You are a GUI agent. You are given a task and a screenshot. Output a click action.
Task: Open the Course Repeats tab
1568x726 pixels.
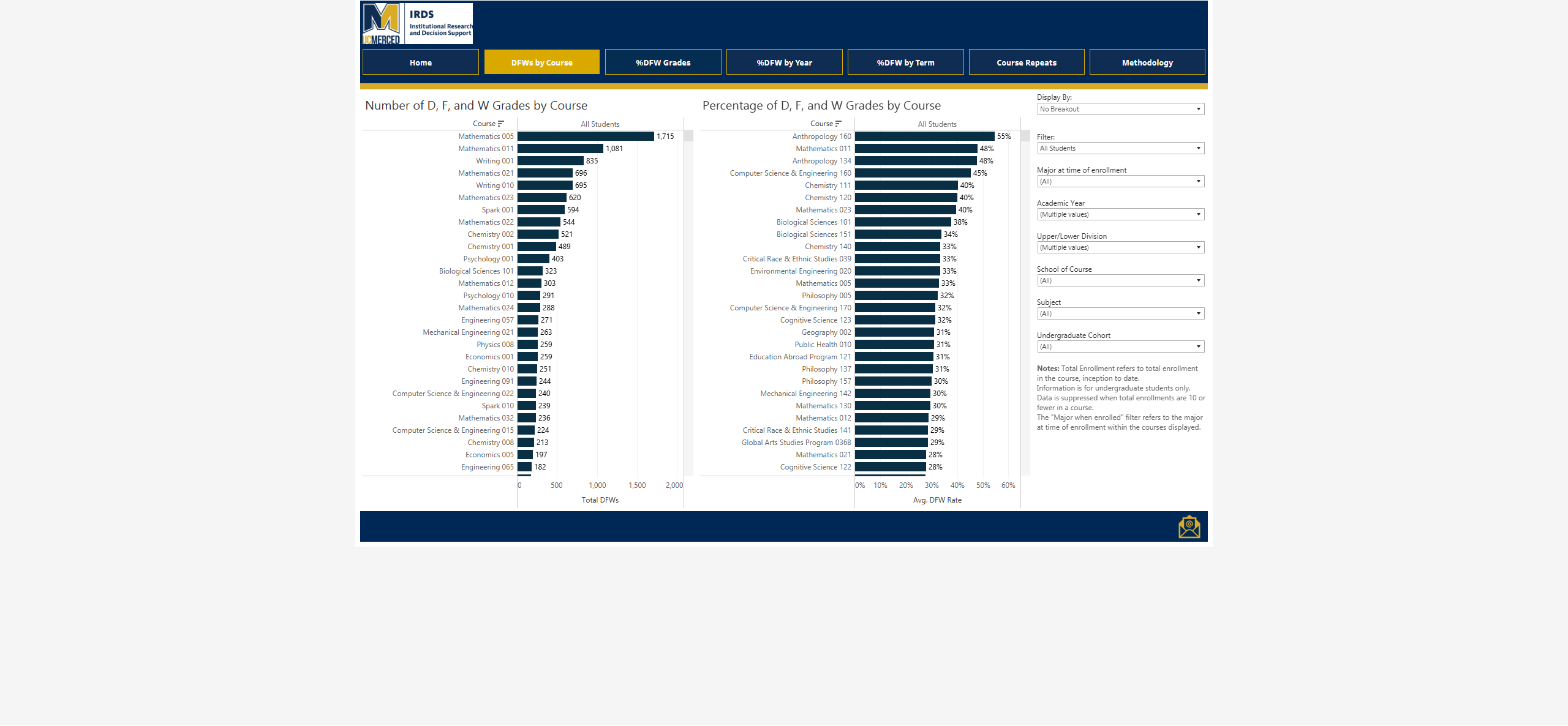click(x=1026, y=62)
